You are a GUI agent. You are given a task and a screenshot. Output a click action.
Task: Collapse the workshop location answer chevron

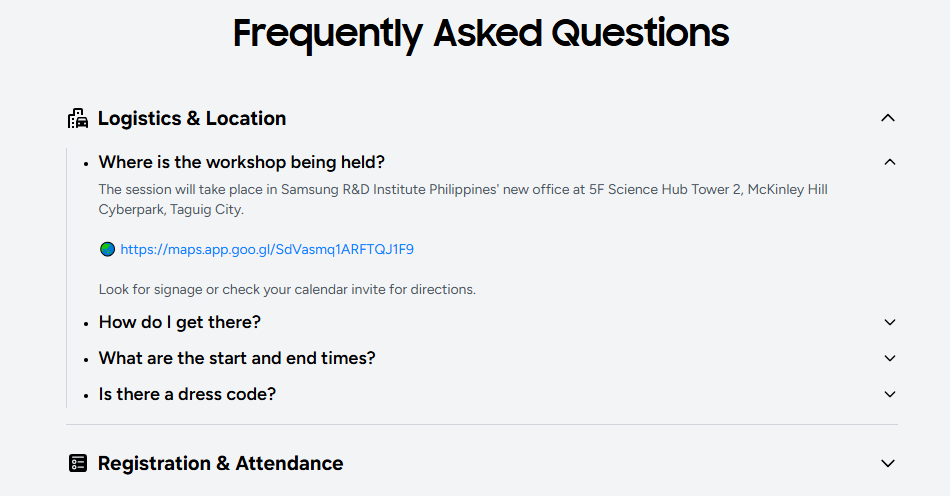890,162
